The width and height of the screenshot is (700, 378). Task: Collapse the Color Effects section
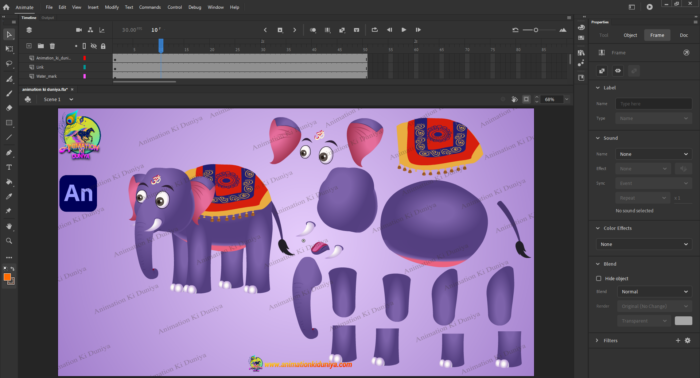point(598,228)
